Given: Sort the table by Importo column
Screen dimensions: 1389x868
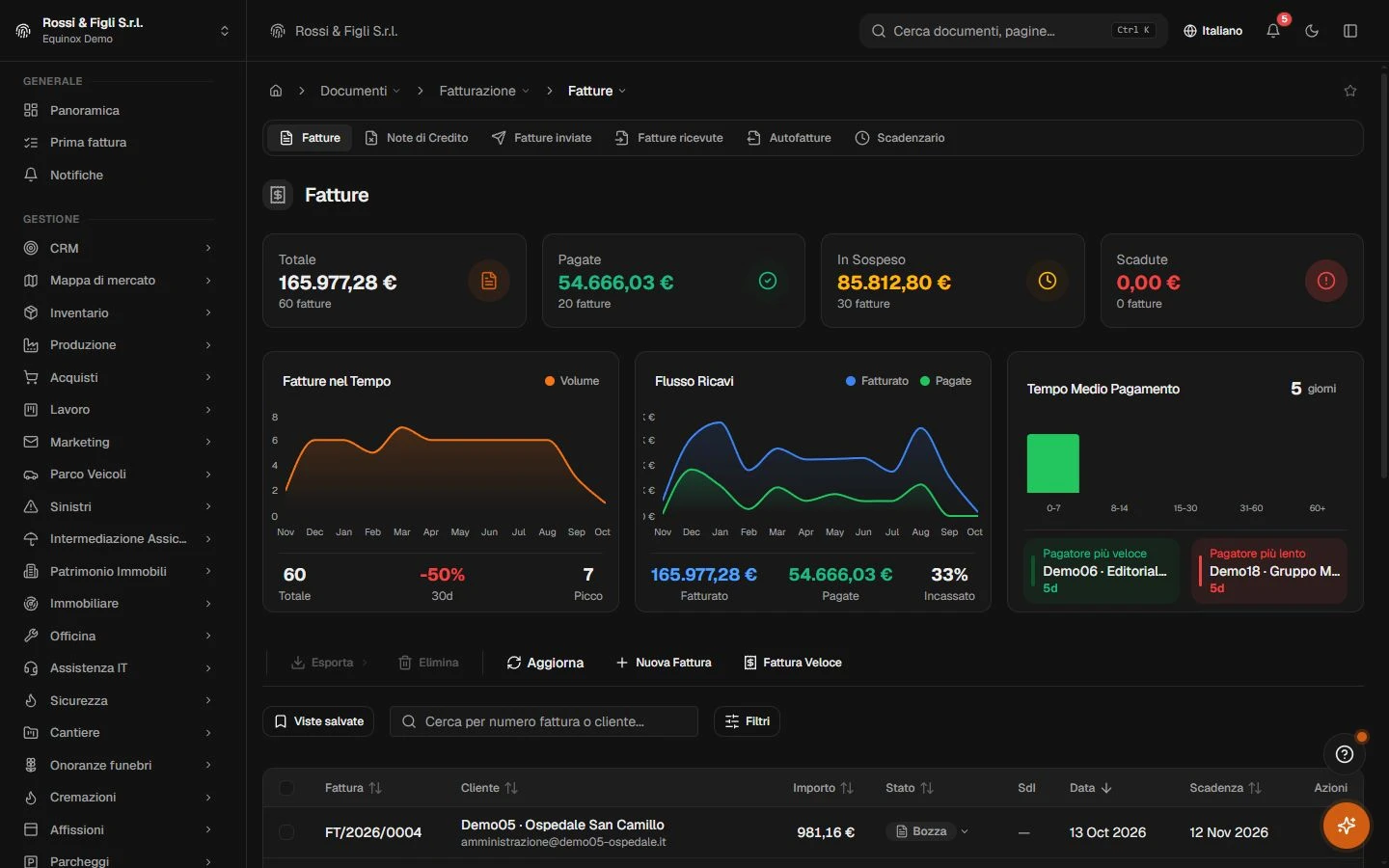Looking at the screenshot, I should (823, 788).
